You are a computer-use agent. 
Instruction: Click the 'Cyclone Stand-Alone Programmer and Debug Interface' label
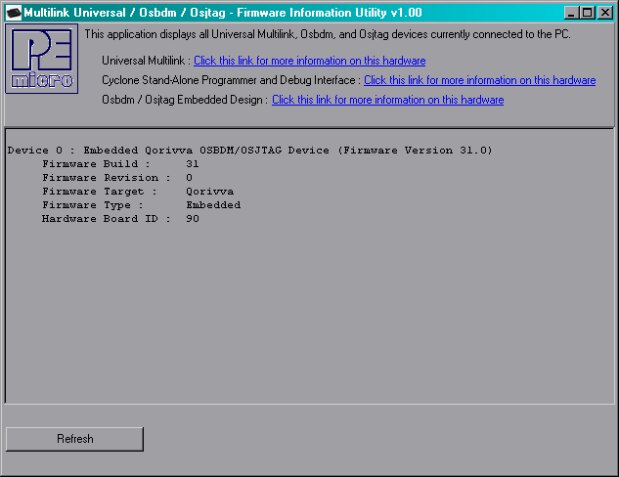pos(231,80)
